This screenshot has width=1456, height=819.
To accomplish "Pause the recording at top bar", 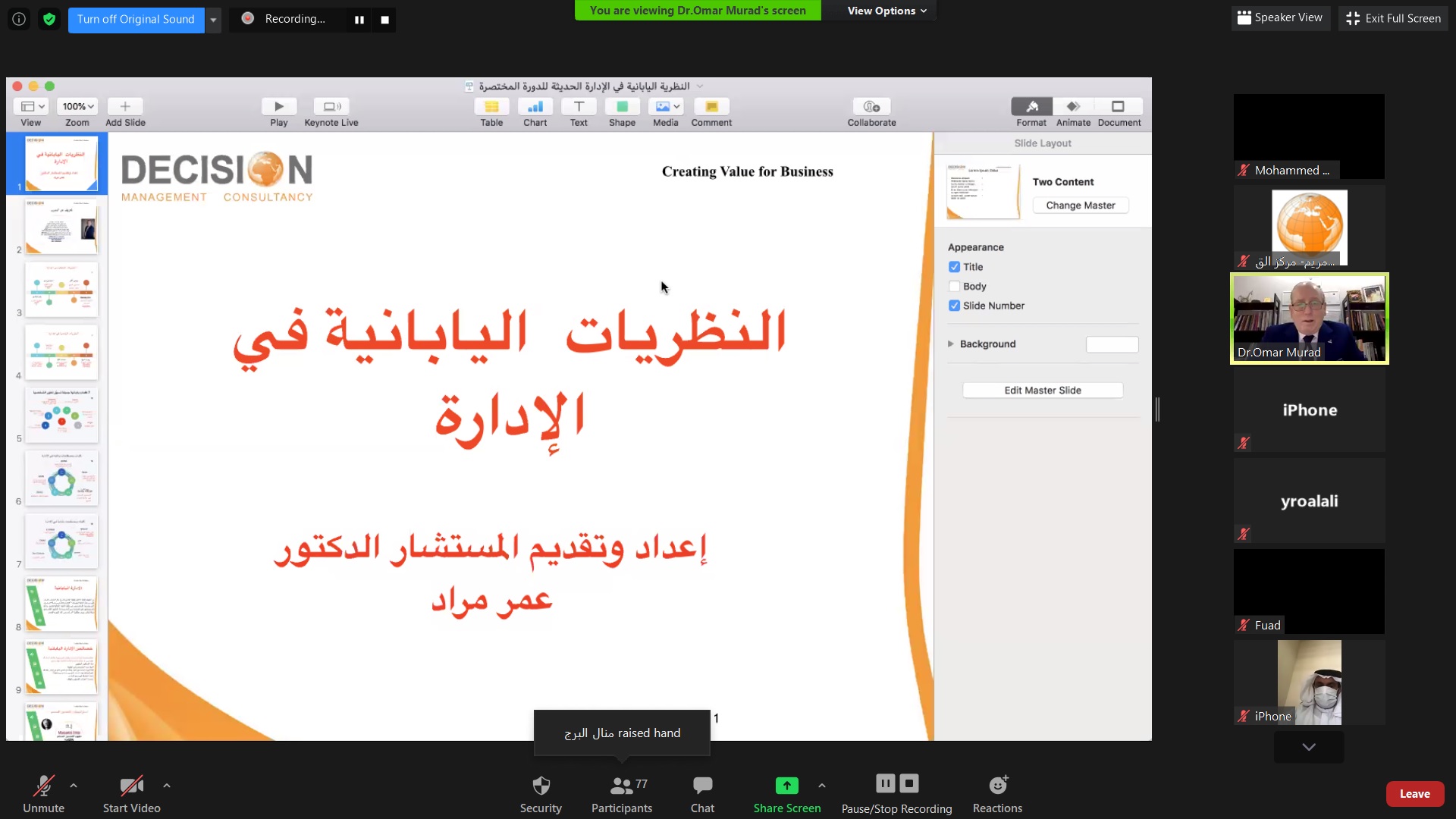I will [x=359, y=20].
